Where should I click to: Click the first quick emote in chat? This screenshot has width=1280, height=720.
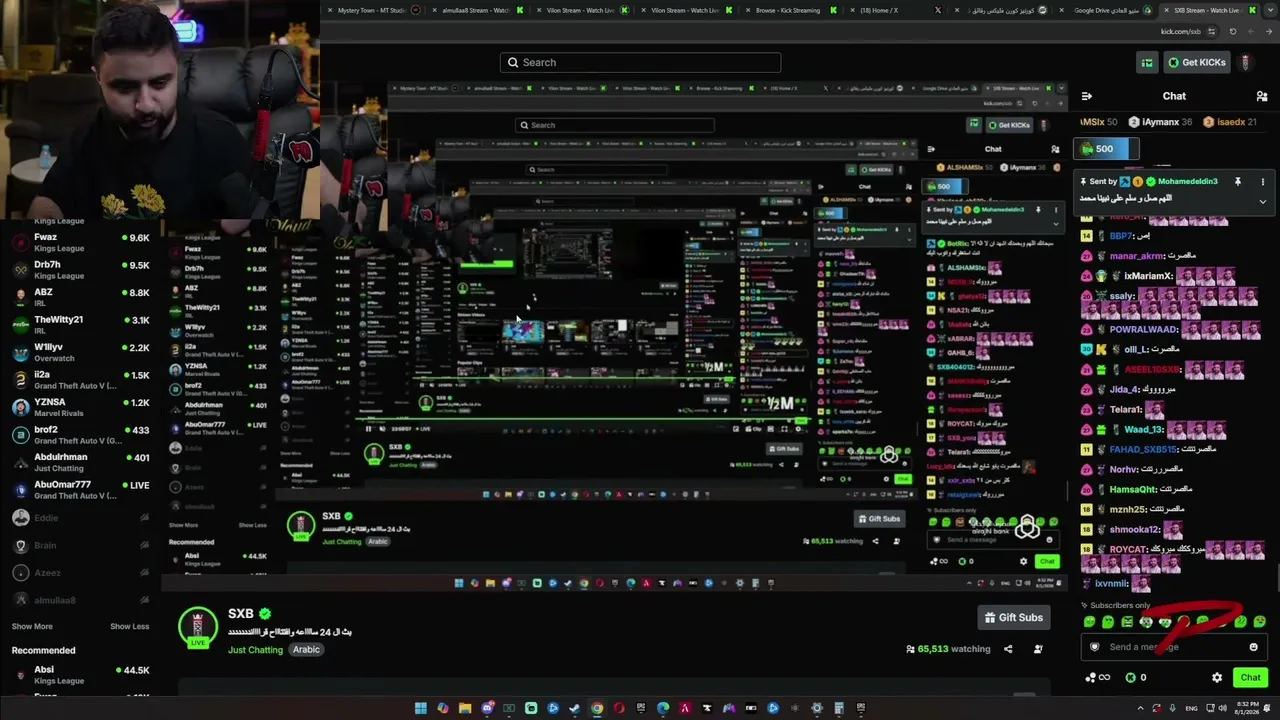click(1090, 622)
